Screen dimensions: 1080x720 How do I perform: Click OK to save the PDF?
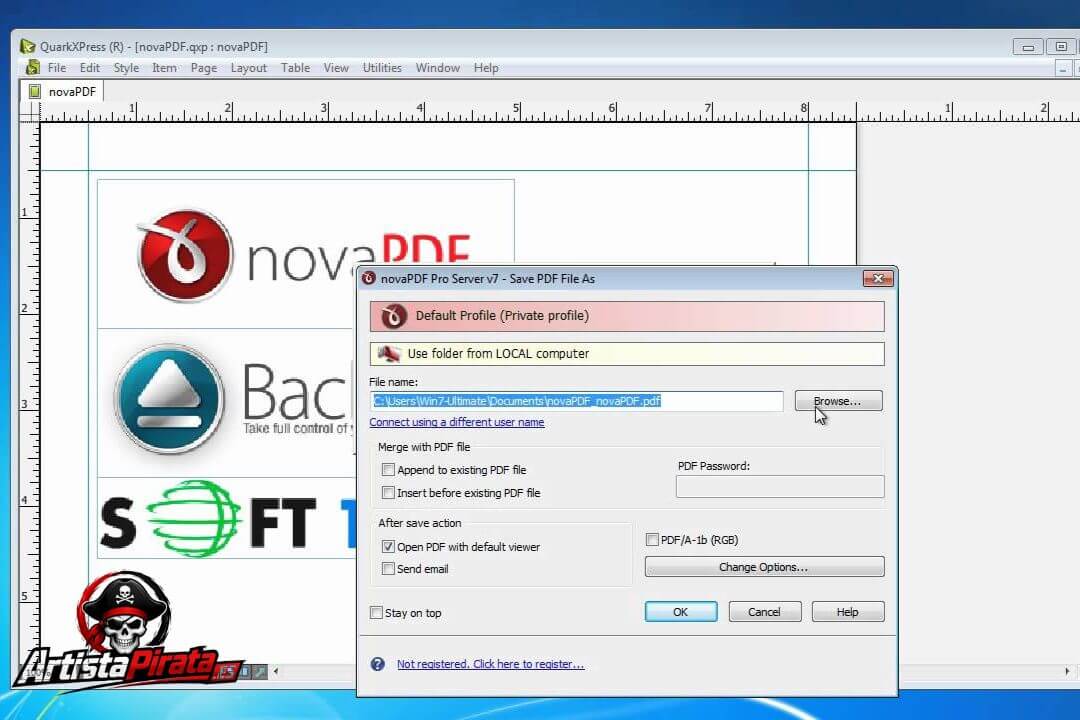[x=681, y=612]
